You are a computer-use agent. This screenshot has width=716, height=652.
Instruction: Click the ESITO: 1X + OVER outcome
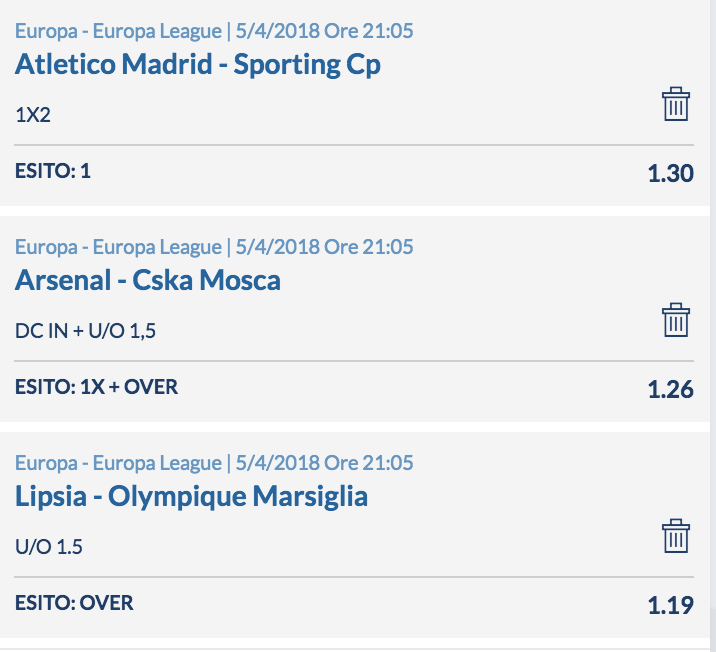[96, 387]
